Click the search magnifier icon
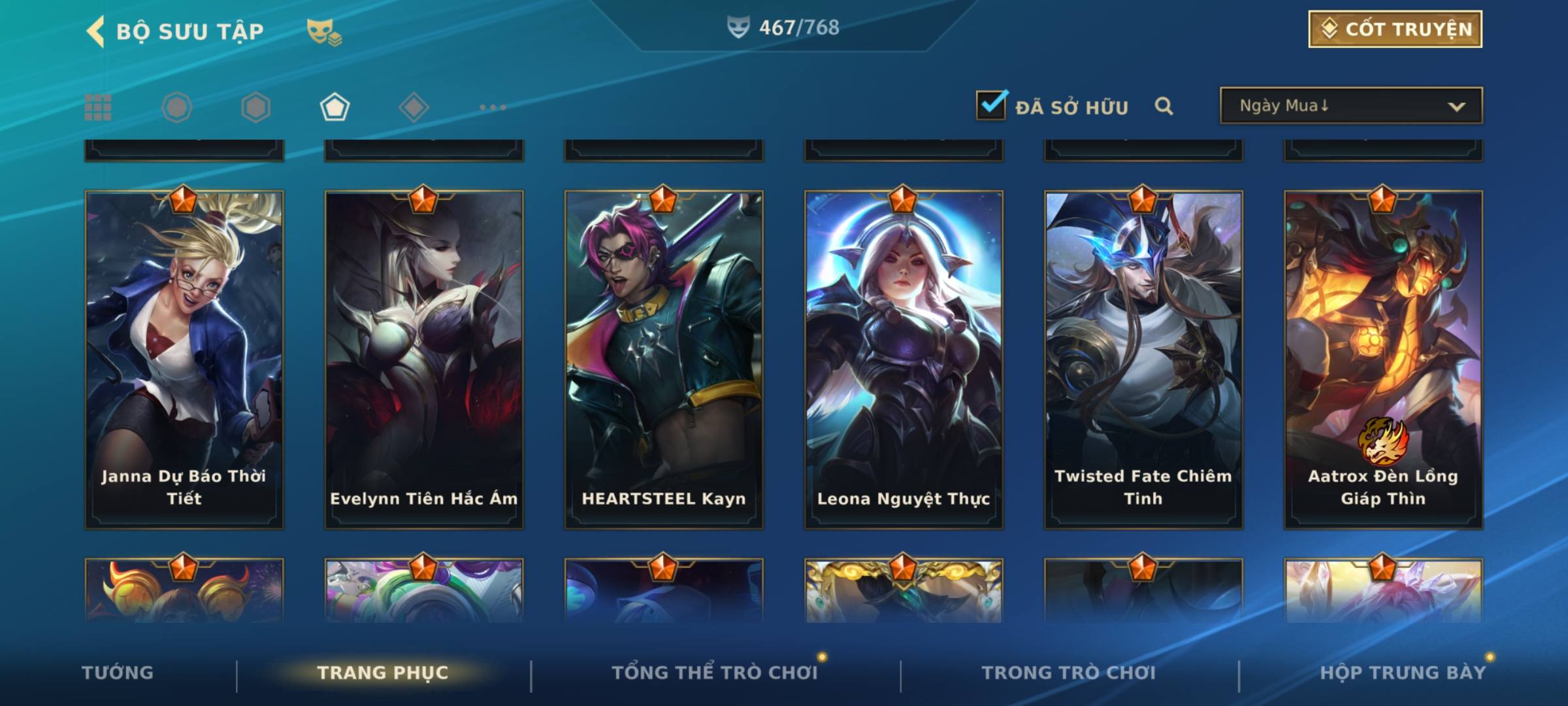 [x=1164, y=106]
